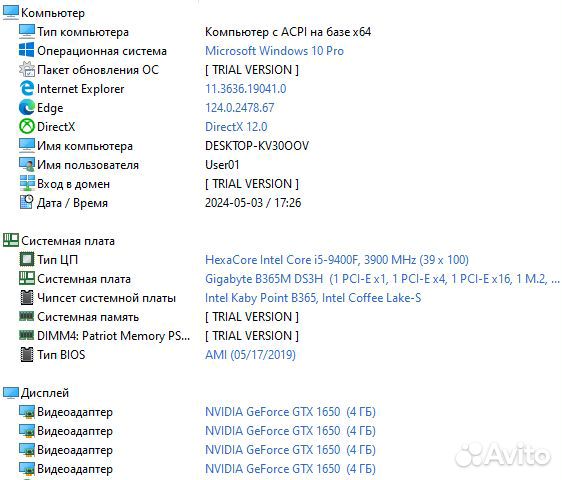This screenshot has height=480, width=562.
Task: Click the third Видеоадаптер row icon
Action: pyautogui.click(x=27, y=450)
